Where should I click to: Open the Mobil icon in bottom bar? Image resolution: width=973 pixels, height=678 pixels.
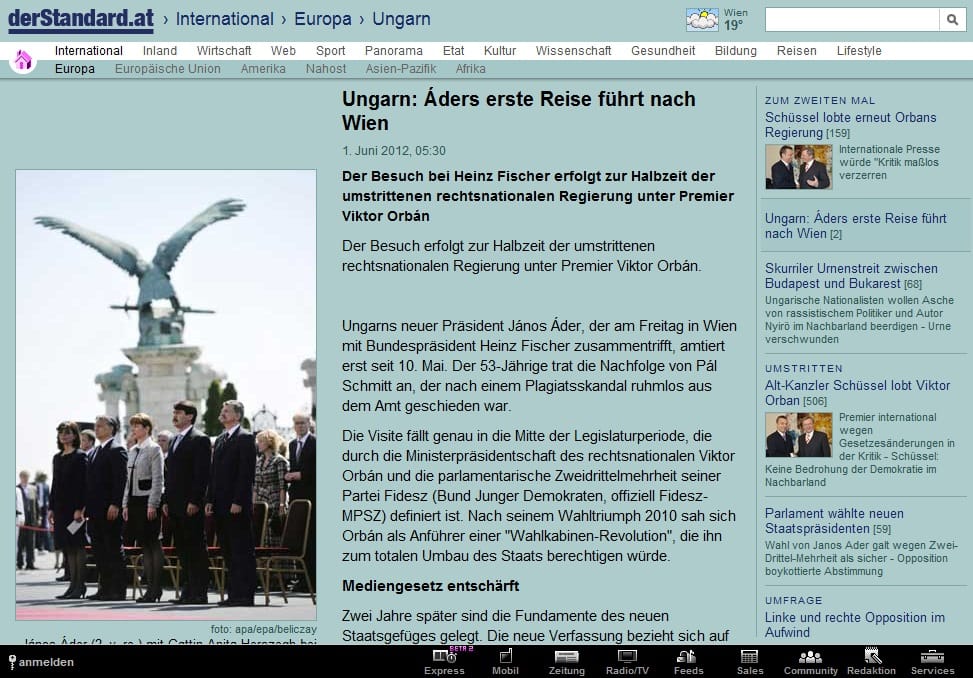tap(505, 662)
